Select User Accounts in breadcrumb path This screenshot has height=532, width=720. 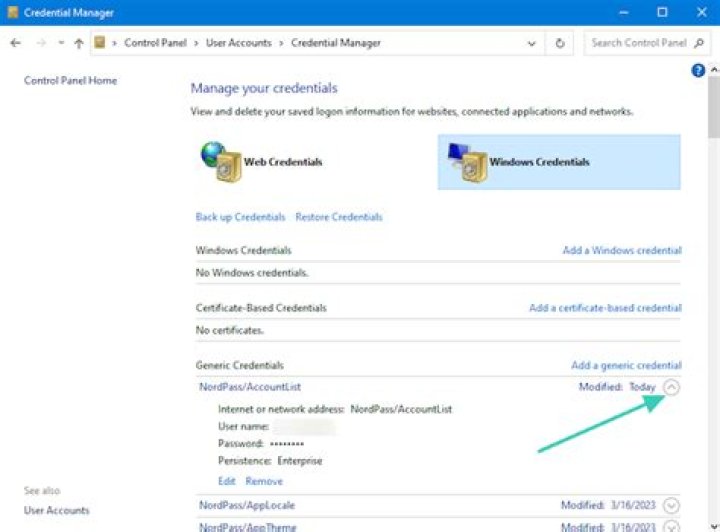[x=236, y=43]
